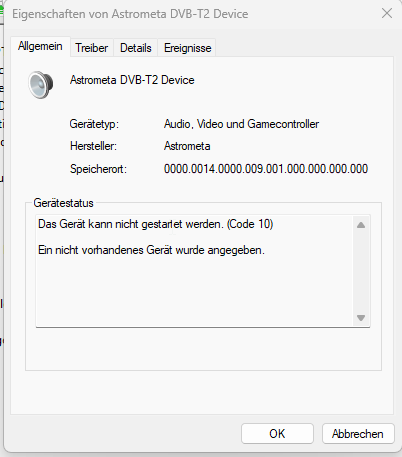Screen dimensions: 402x457
Task: Click the Speicherort label
Action: (98, 169)
